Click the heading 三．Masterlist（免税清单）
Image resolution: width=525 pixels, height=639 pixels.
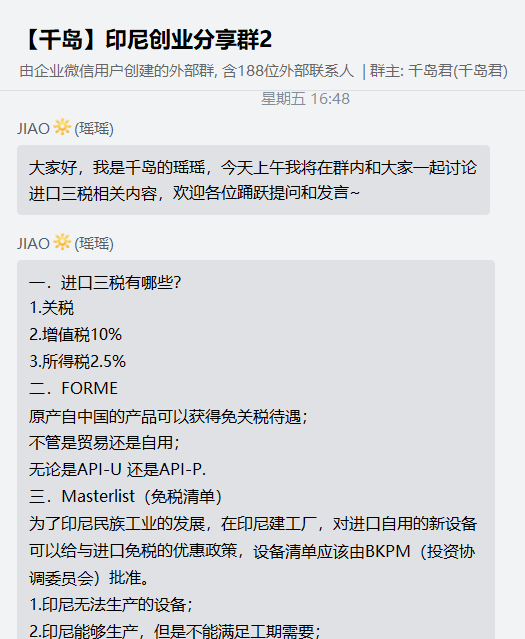126,496
